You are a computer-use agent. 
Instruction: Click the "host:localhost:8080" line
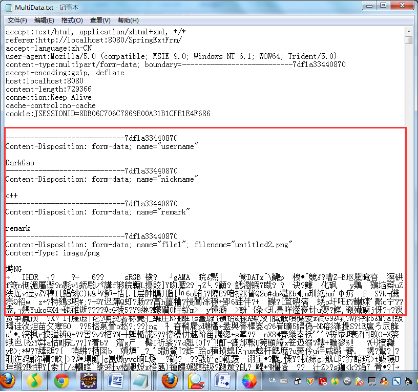[x=44, y=81]
